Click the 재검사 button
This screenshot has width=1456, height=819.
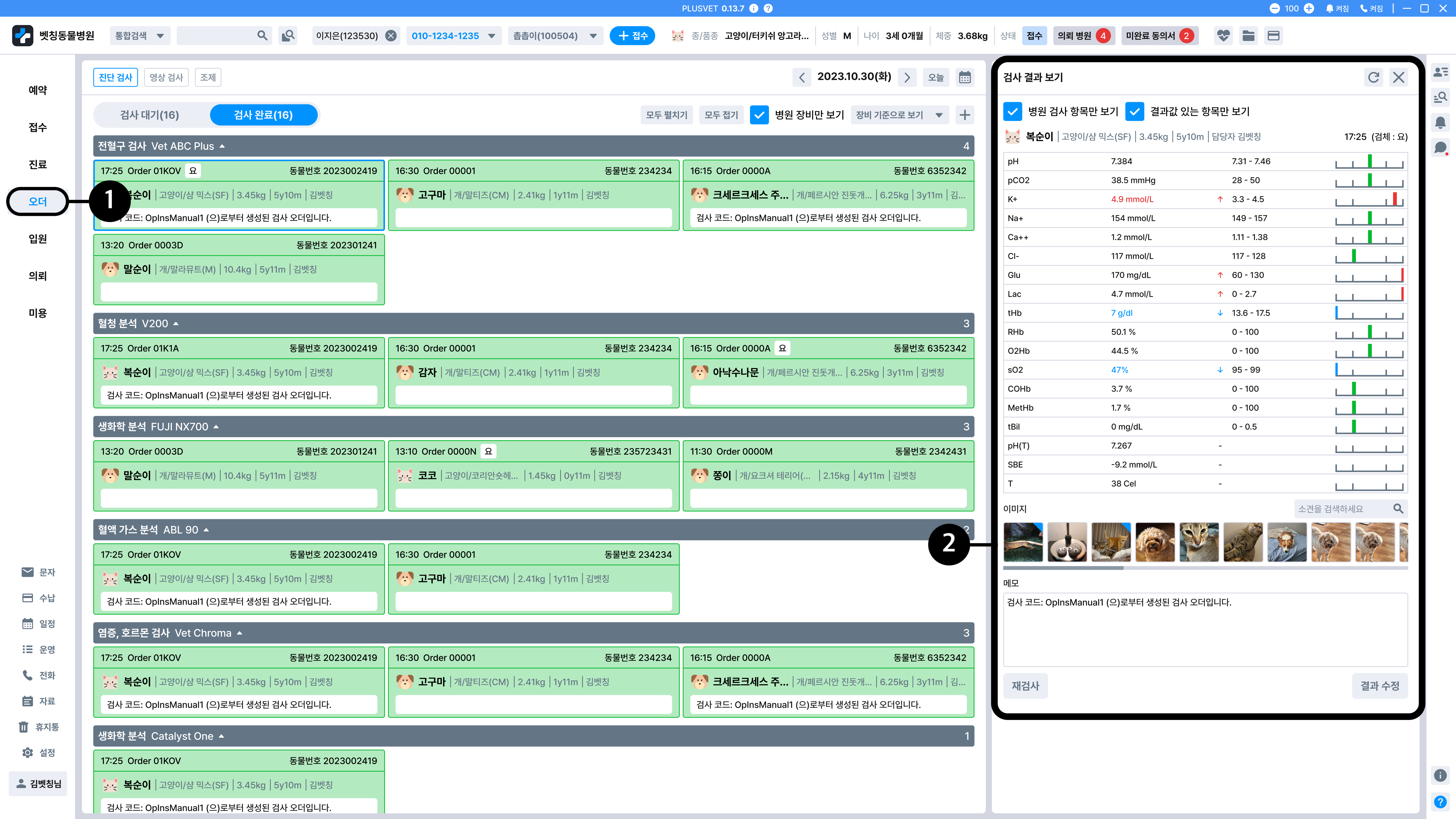coord(1025,686)
